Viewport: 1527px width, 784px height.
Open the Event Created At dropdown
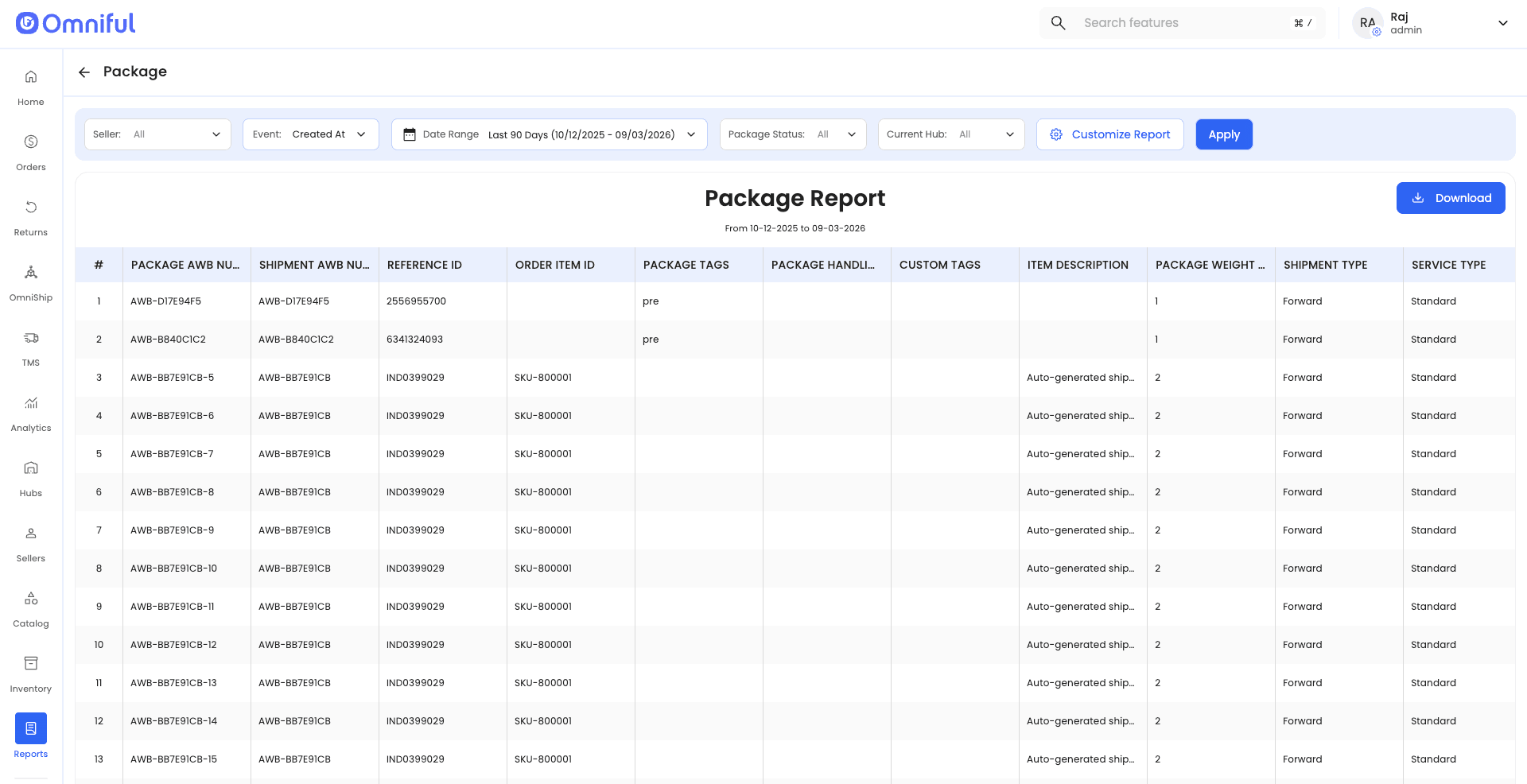(310, 134)
